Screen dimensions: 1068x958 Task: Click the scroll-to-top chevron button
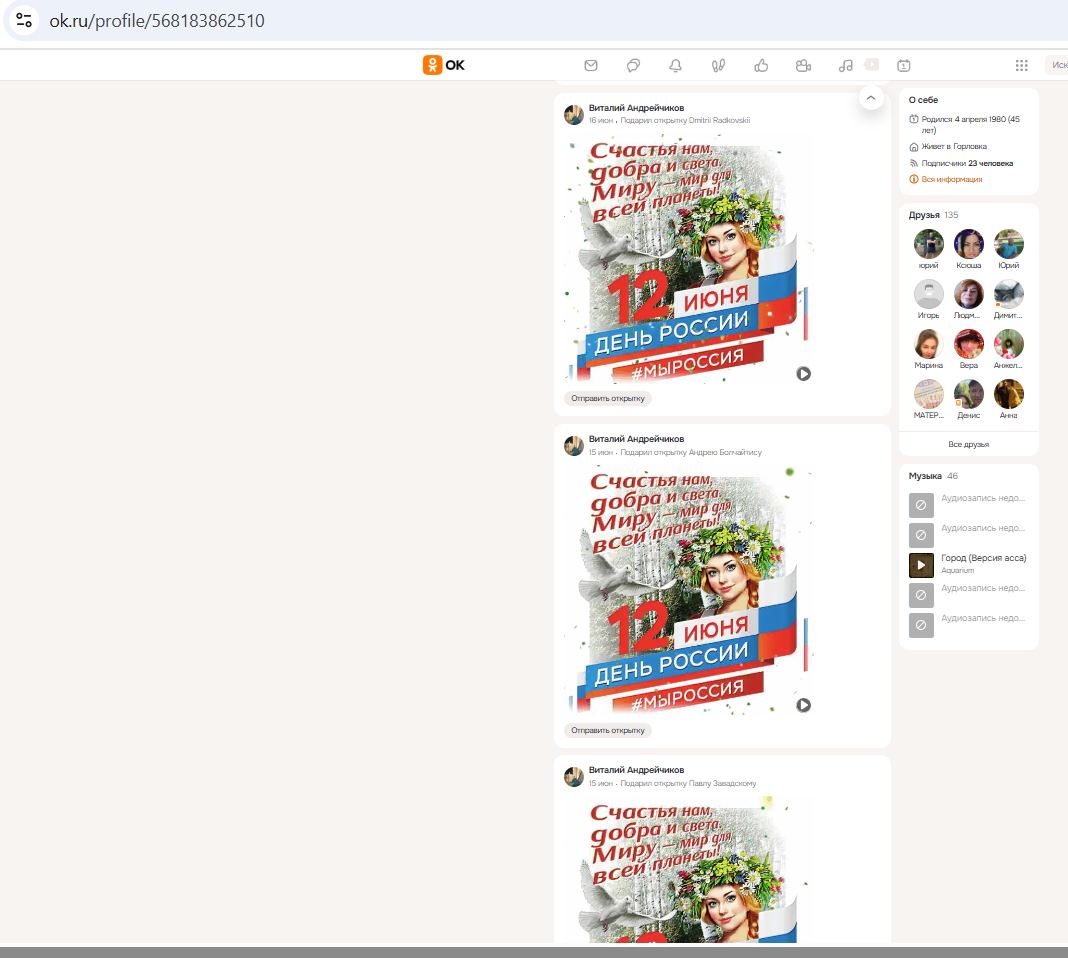[x=870, y=98]
